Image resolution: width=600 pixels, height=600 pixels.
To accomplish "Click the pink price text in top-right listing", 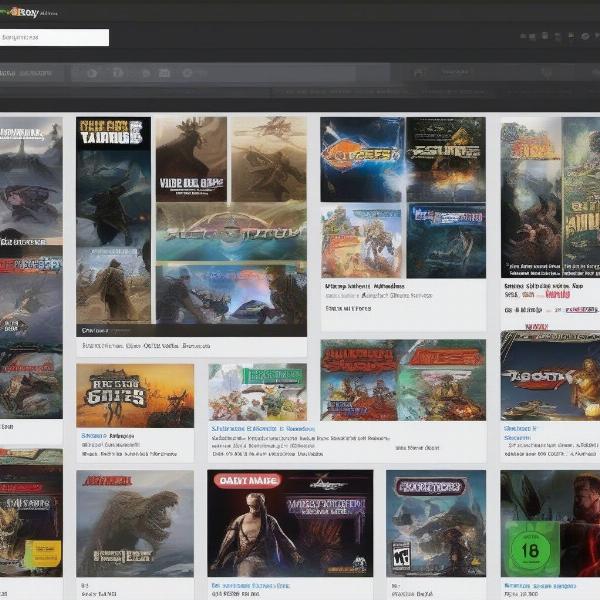I will (x=558, y=294).
